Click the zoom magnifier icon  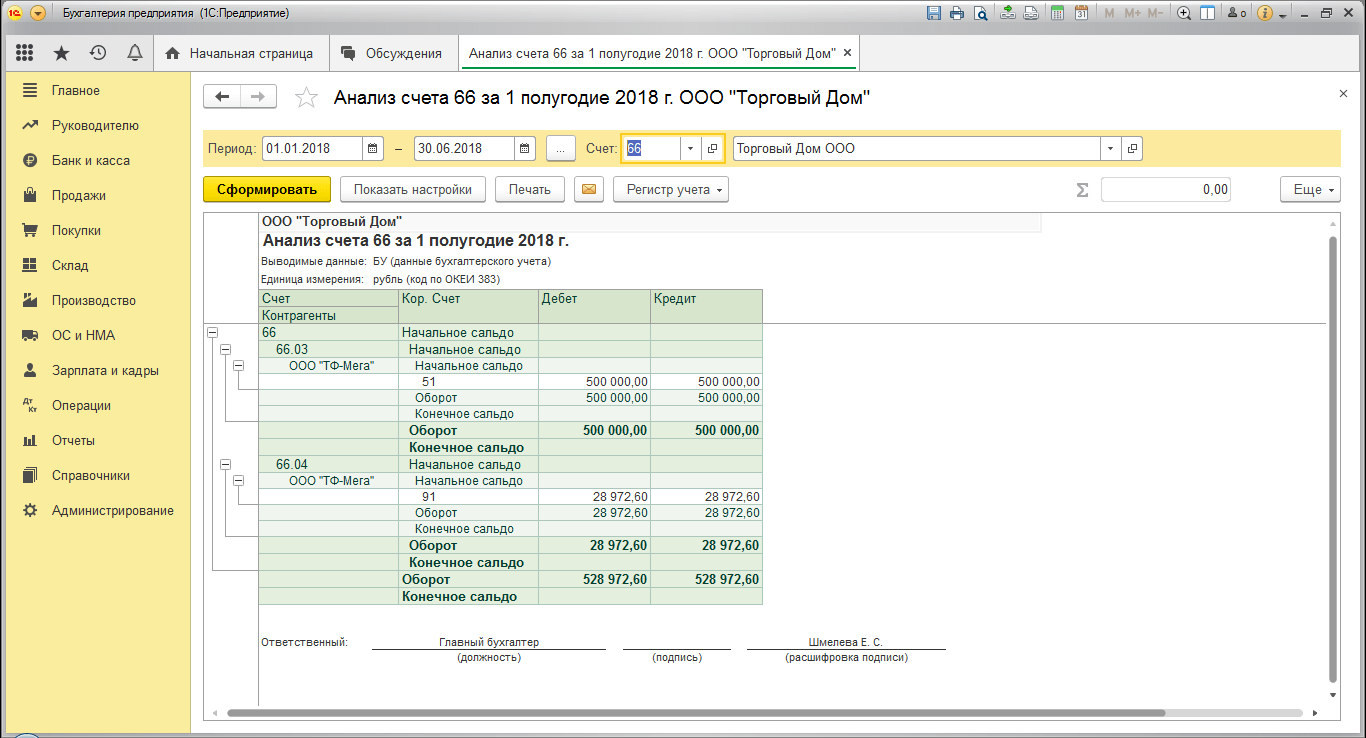1184,13
